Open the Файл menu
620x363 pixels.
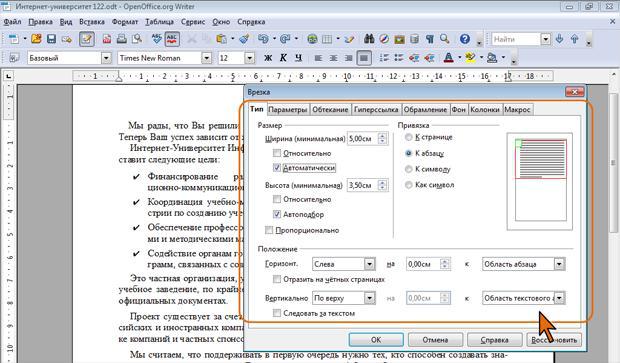click(x=13, y=22)
